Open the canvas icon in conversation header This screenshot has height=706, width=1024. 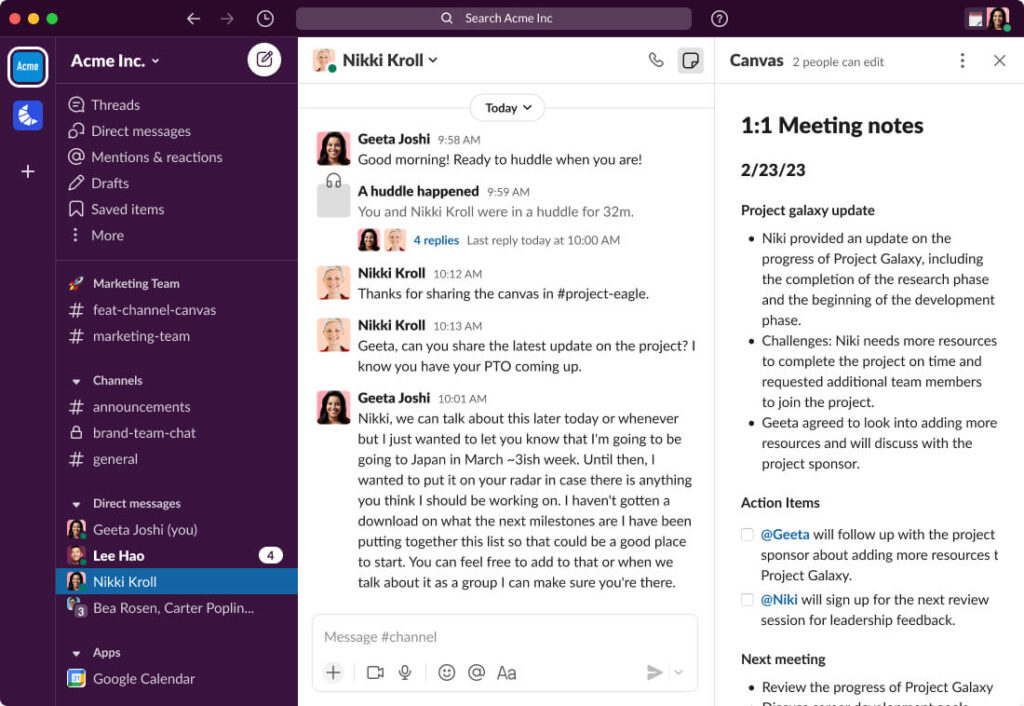(690, 60)
